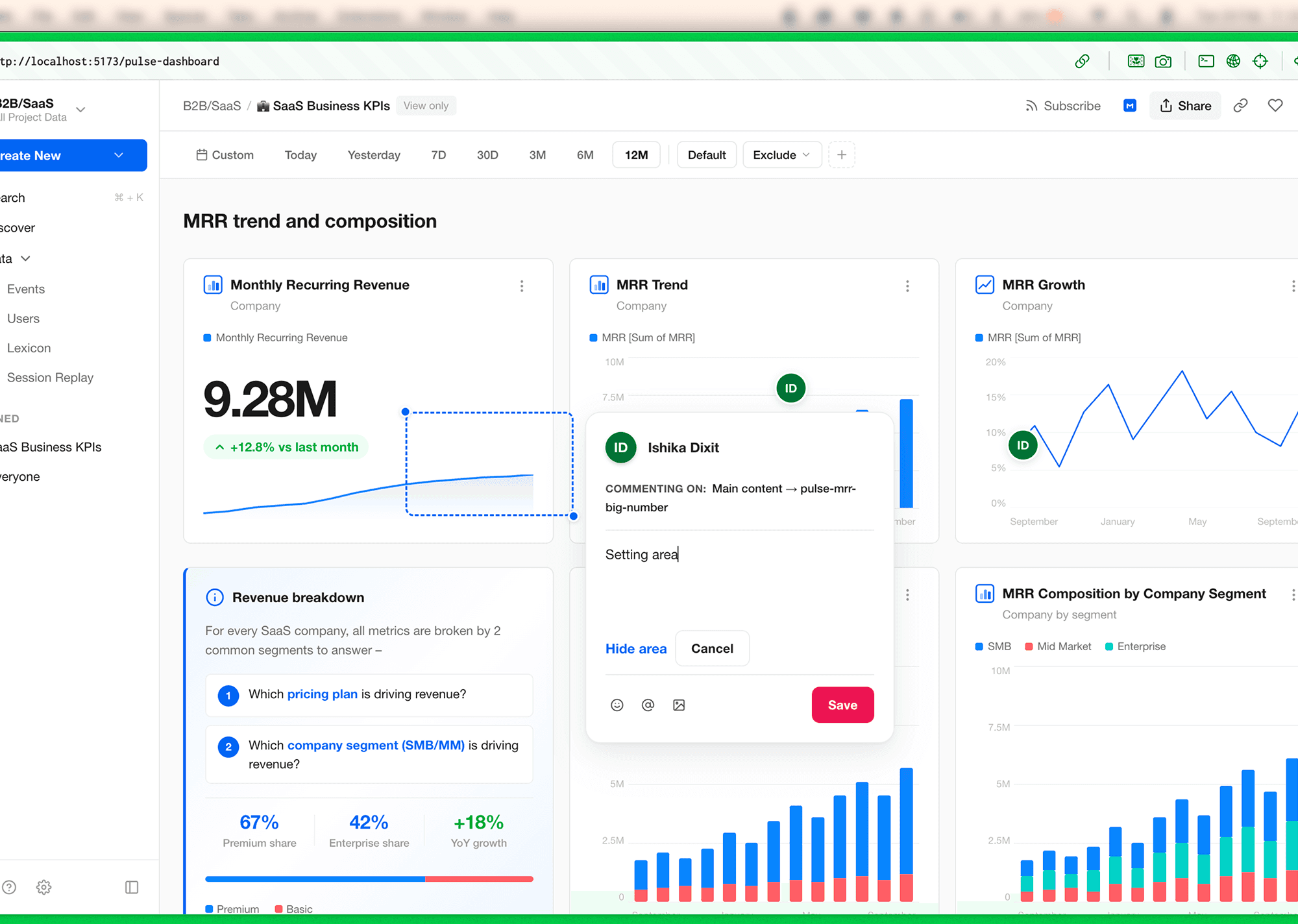Click the copy link icon beside Share
Viewport: 1298px width, 924px height.
(x=1240, y=106)
